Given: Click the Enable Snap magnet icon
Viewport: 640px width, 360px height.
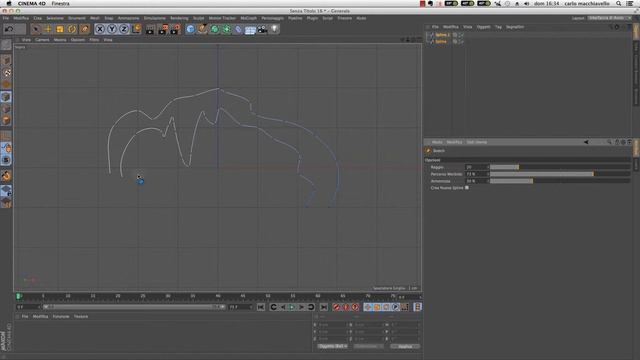Looking at the screenshot, I should click(6, 176).
